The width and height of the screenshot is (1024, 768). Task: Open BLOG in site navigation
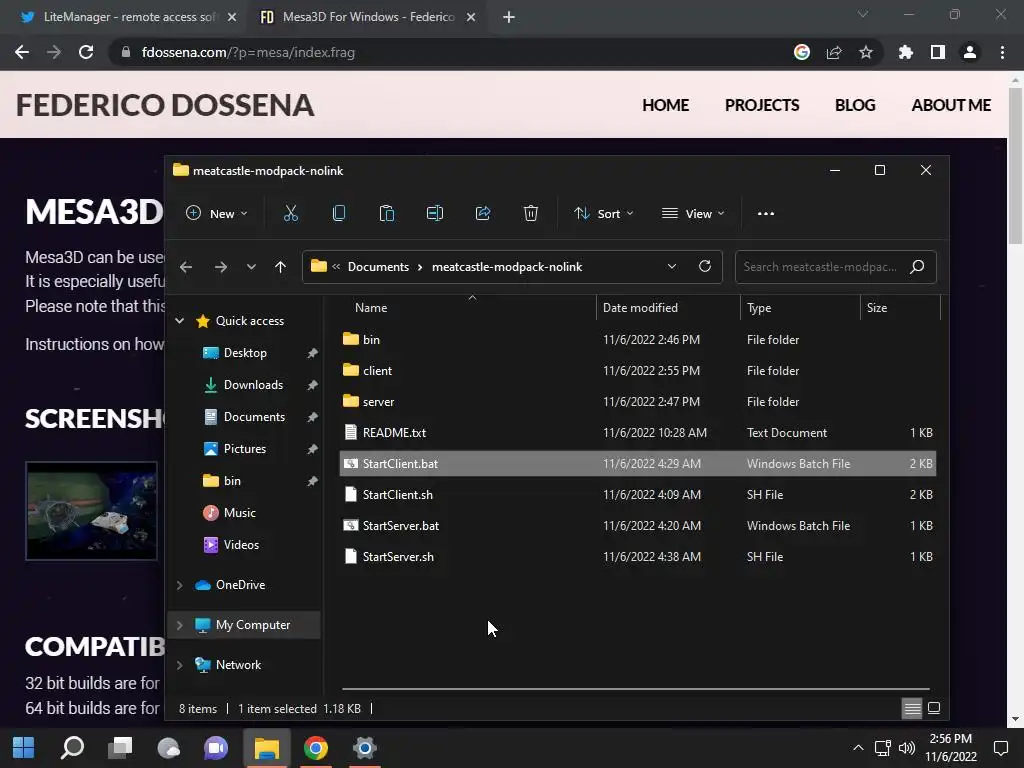[855, 105]
